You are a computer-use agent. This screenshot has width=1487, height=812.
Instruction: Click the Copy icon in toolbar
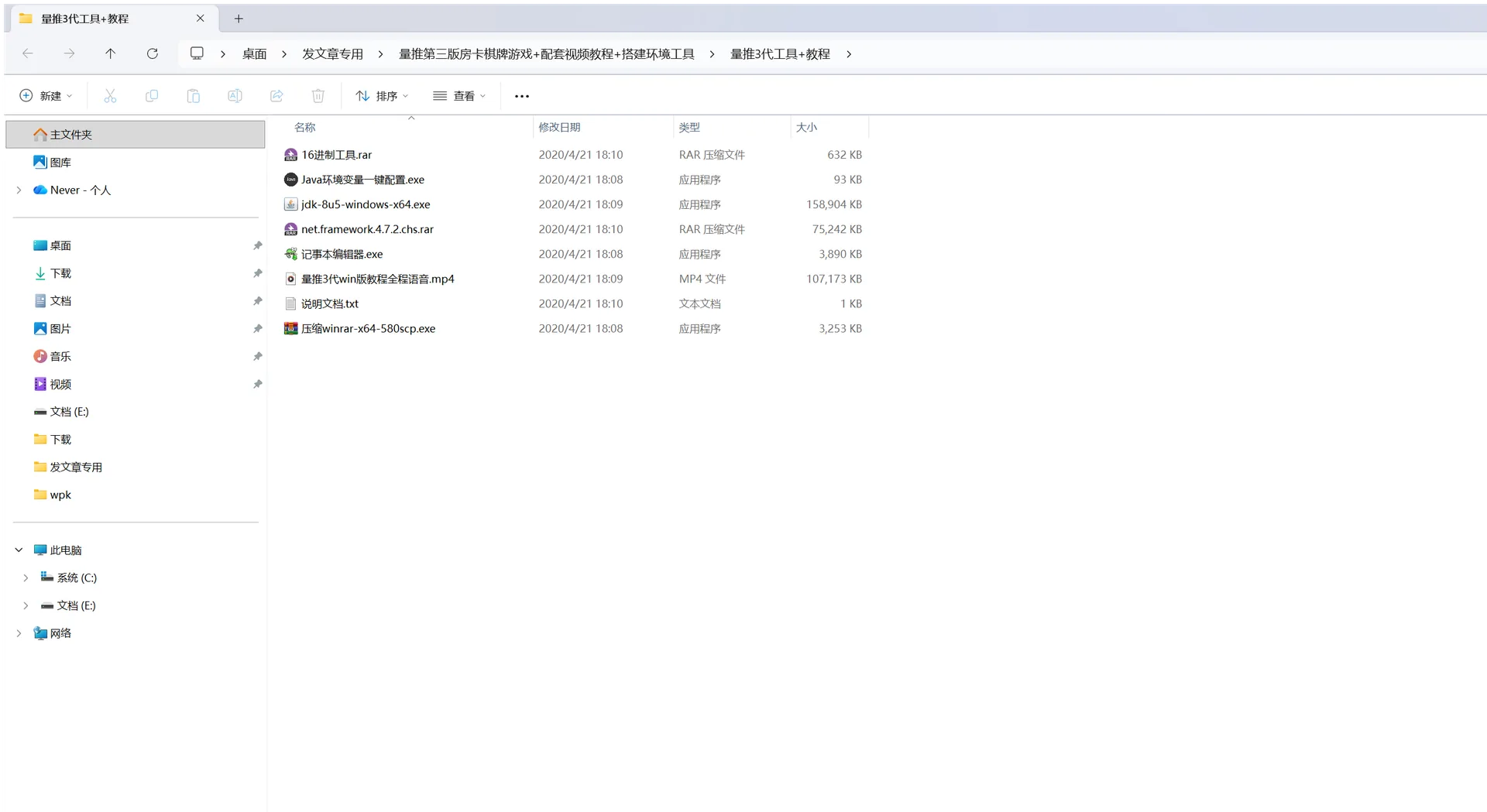(152, 96)
